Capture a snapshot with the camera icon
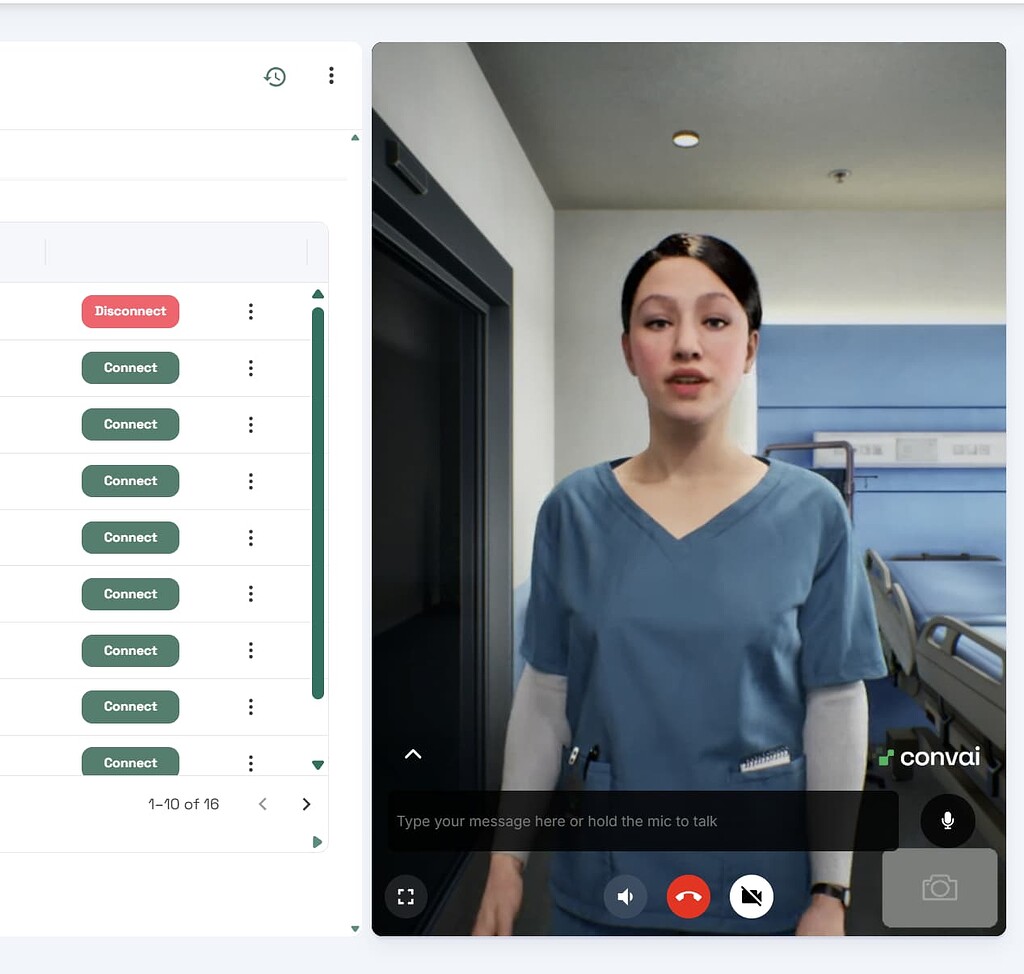 tap(939, 888)
